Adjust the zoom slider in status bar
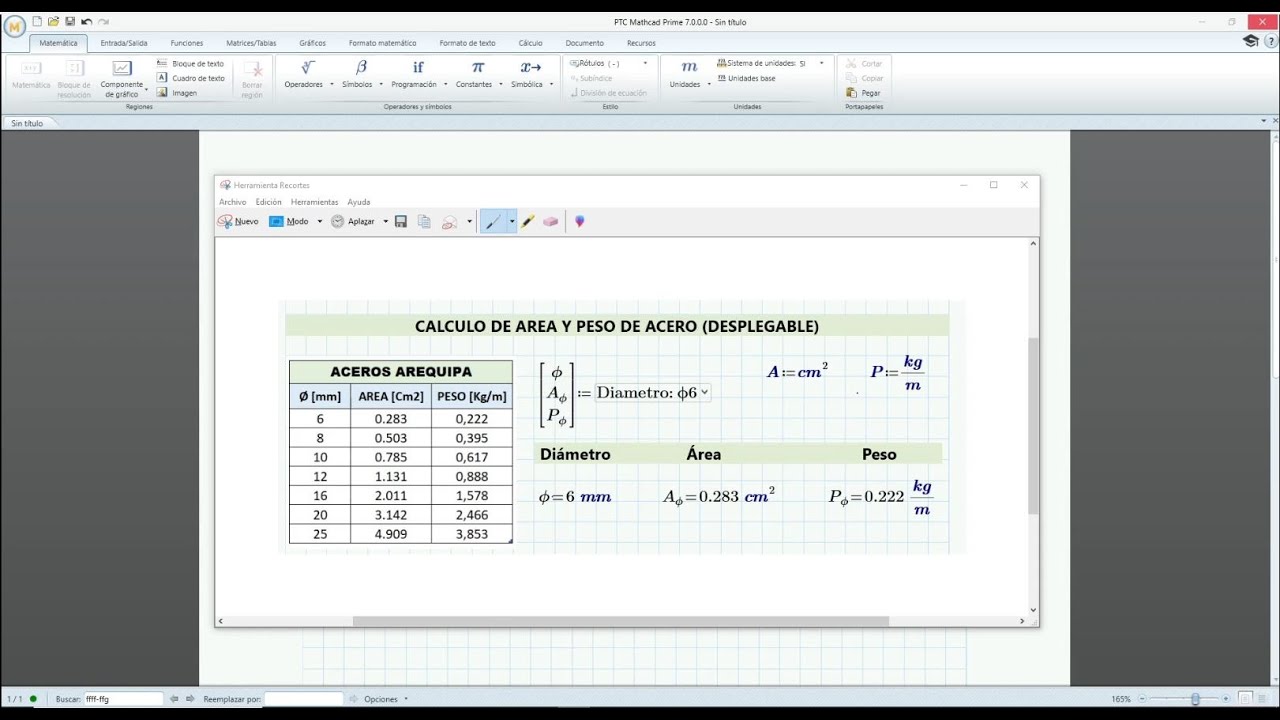1280x720 pixels. (1195, 699)
